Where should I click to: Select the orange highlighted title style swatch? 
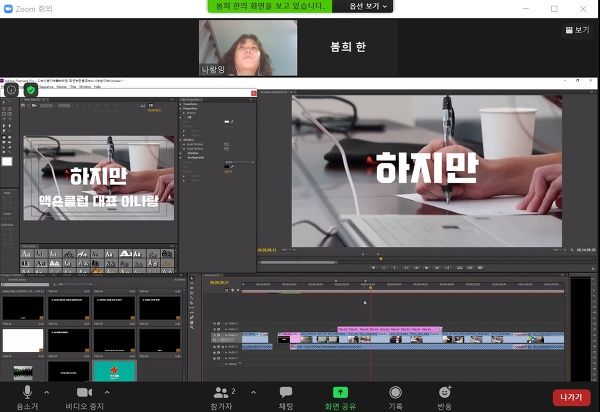click(98, 271)
